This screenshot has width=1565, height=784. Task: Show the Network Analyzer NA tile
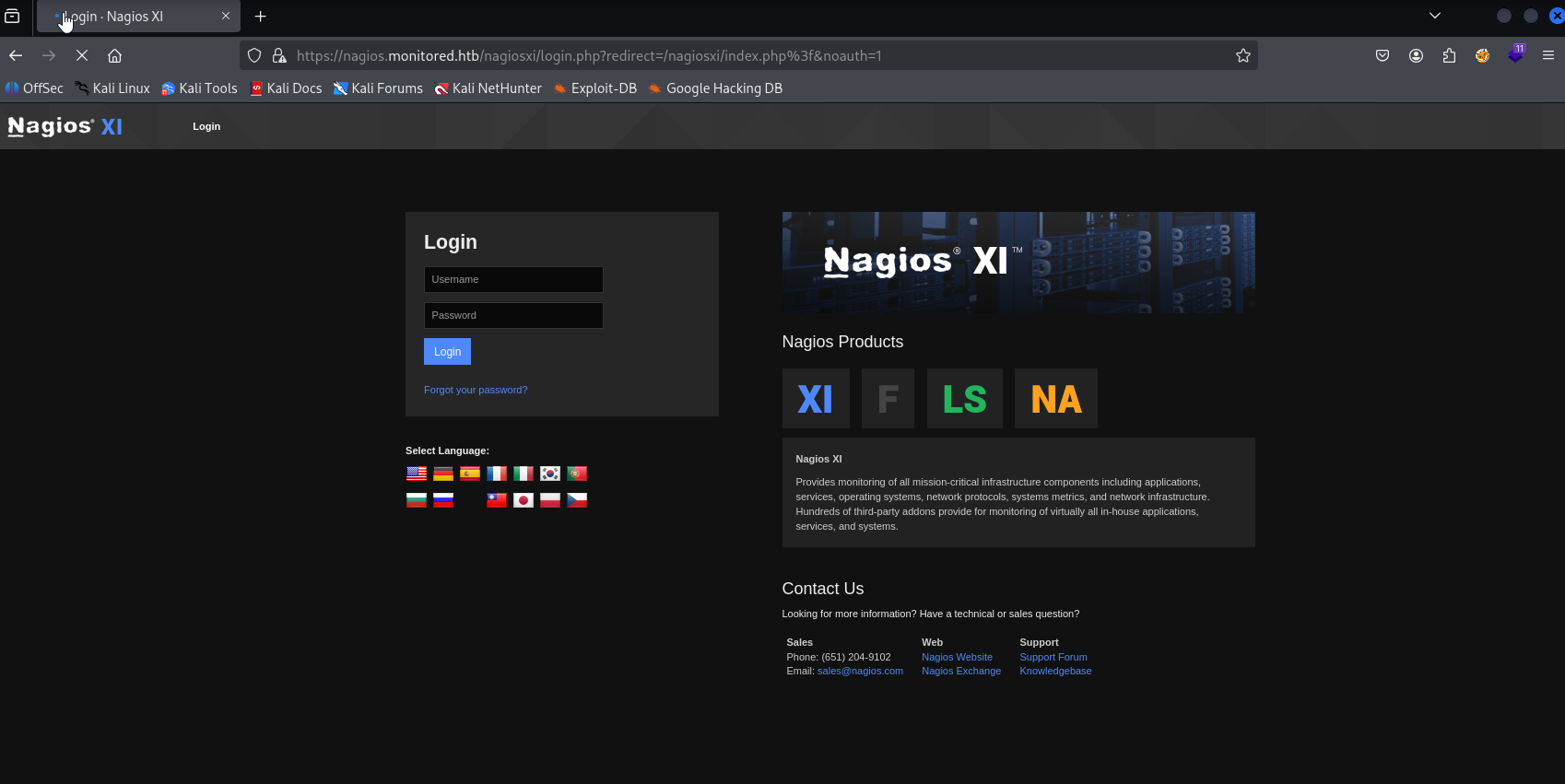1056,398
